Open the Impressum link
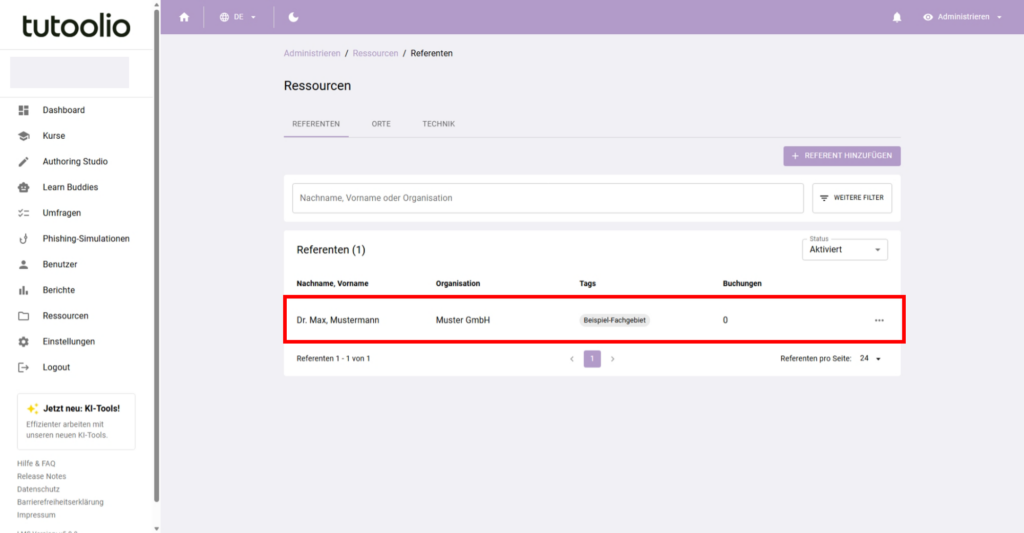 [36, 515]
